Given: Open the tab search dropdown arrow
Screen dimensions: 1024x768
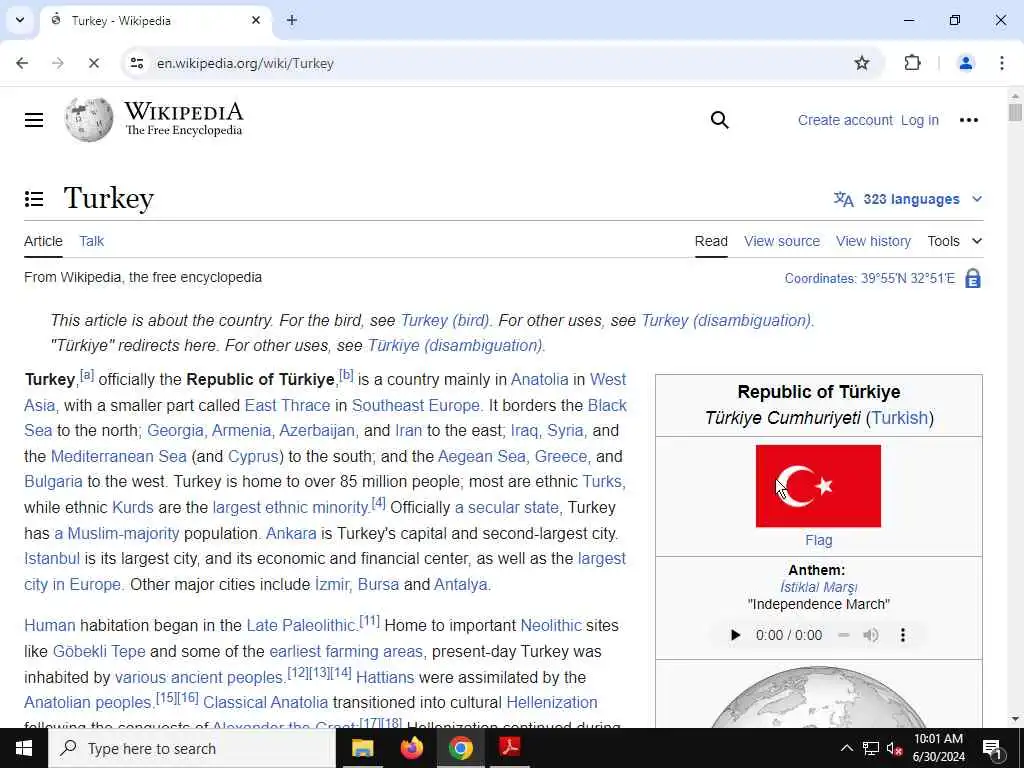Looking at the screenshot, I should coord(20,20).
